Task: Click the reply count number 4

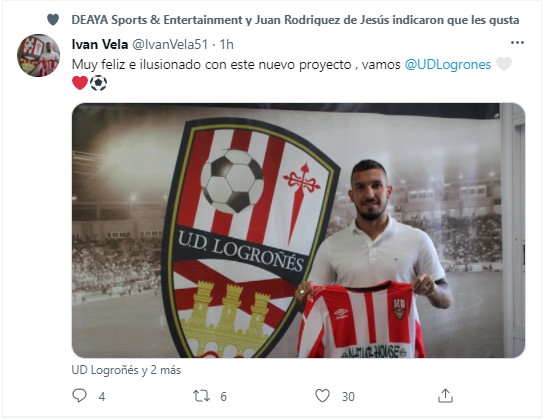Action: point(102,396)
